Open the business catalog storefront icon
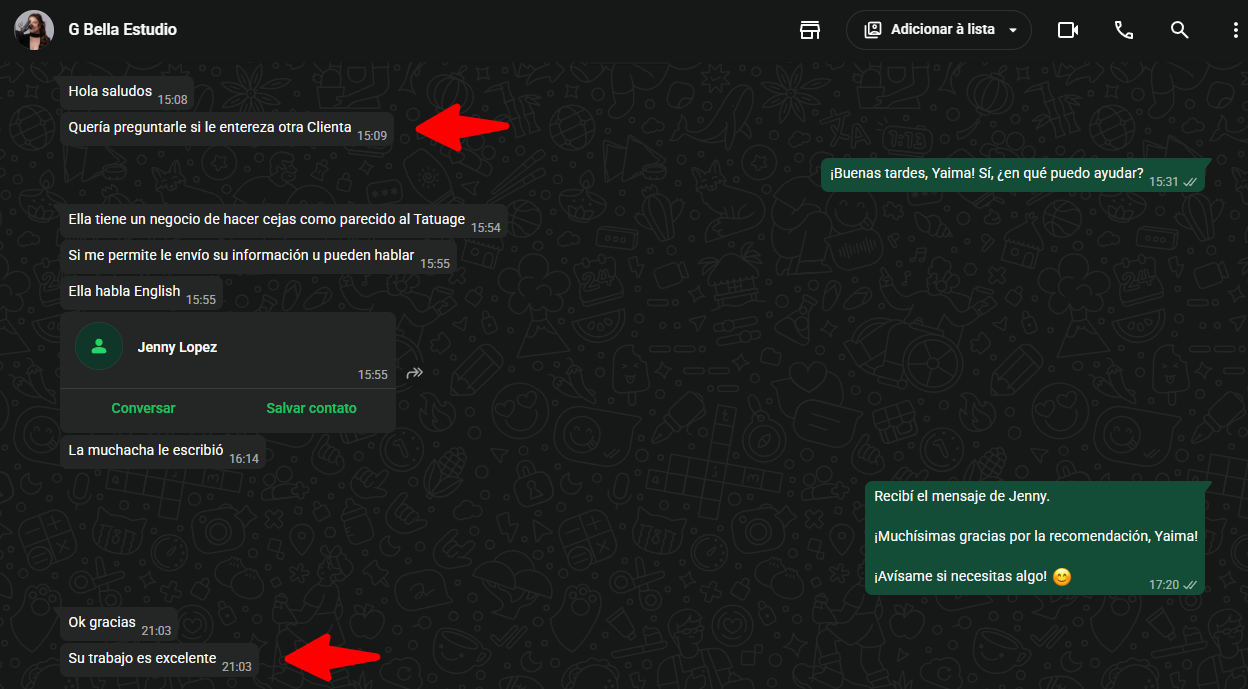The height and width of the screenshot is (689, 1248). pyautogui.click(x=810, y=30)
